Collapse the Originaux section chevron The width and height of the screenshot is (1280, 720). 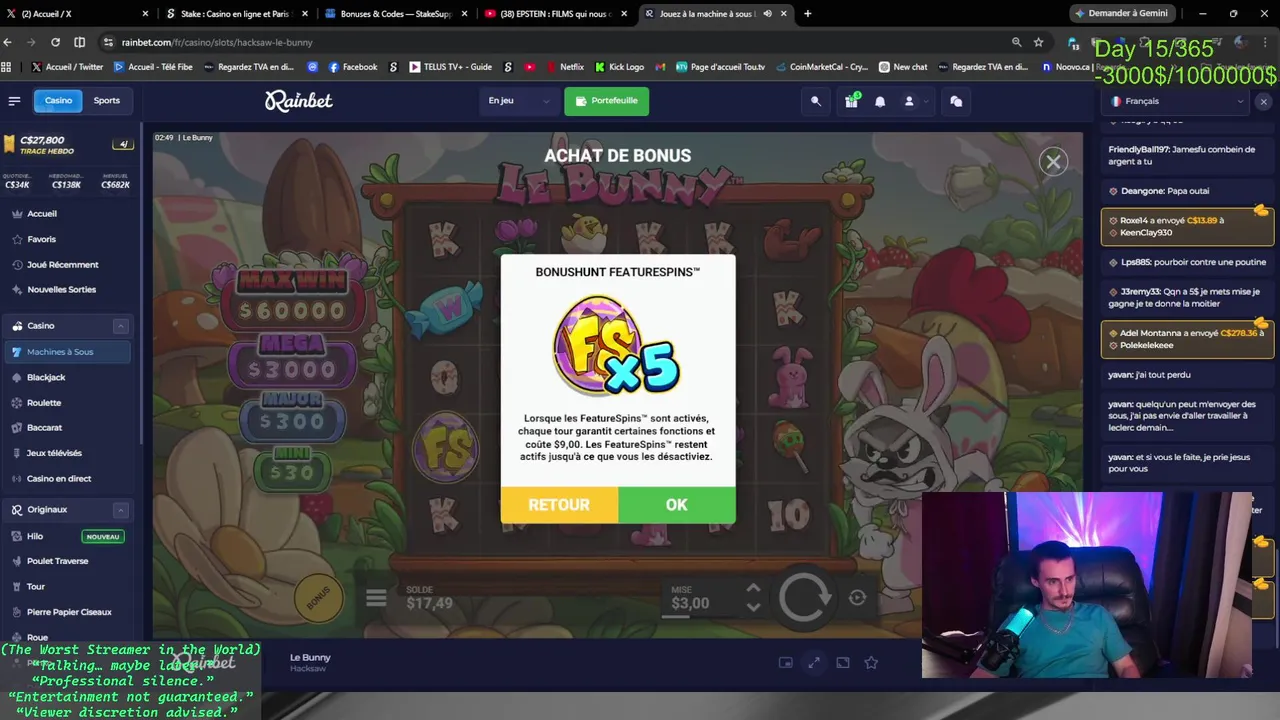point(120,510)
